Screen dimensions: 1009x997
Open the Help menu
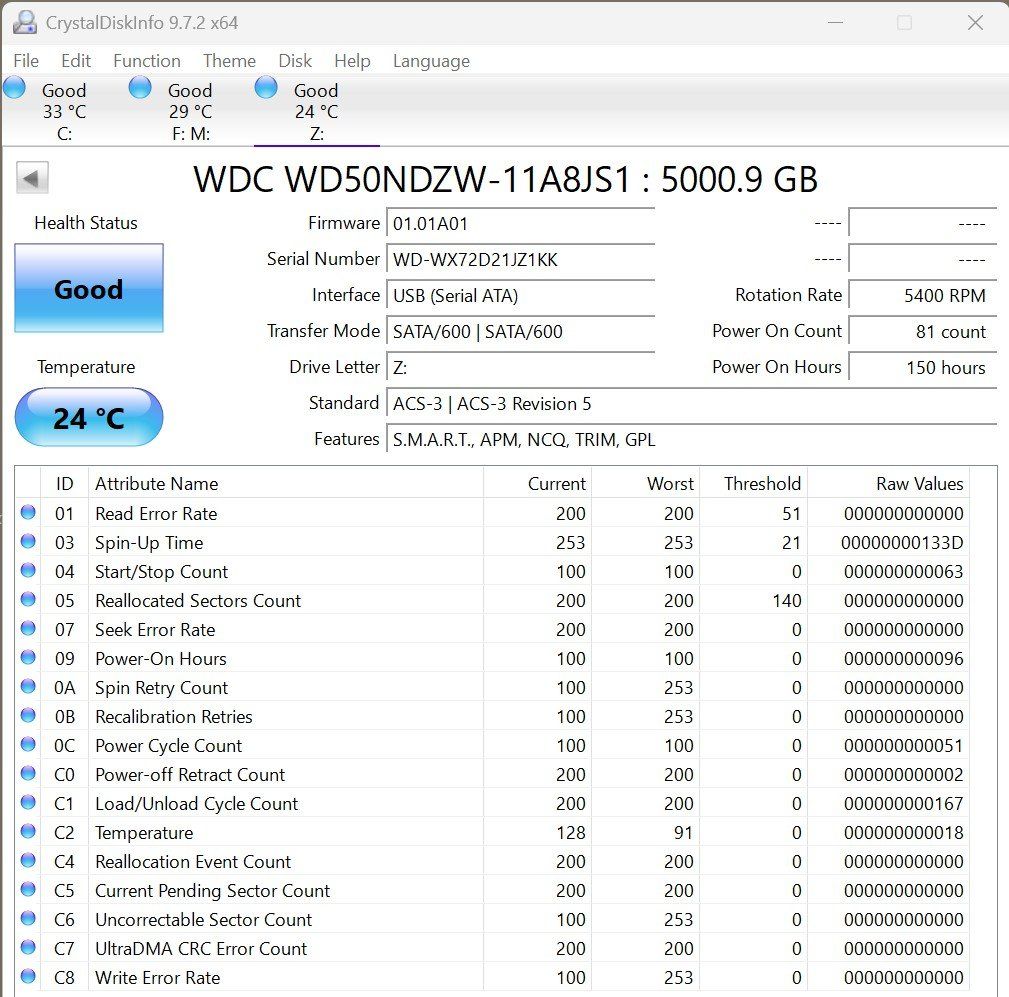[352, 61]
